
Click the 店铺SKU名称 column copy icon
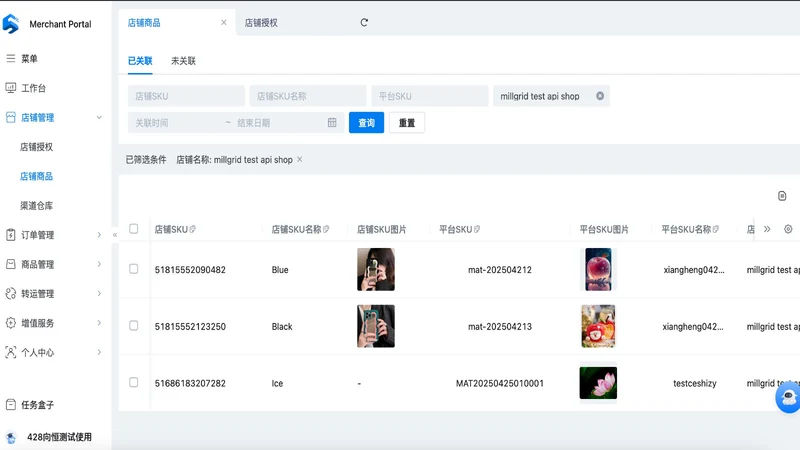click(x=326, y=230)
